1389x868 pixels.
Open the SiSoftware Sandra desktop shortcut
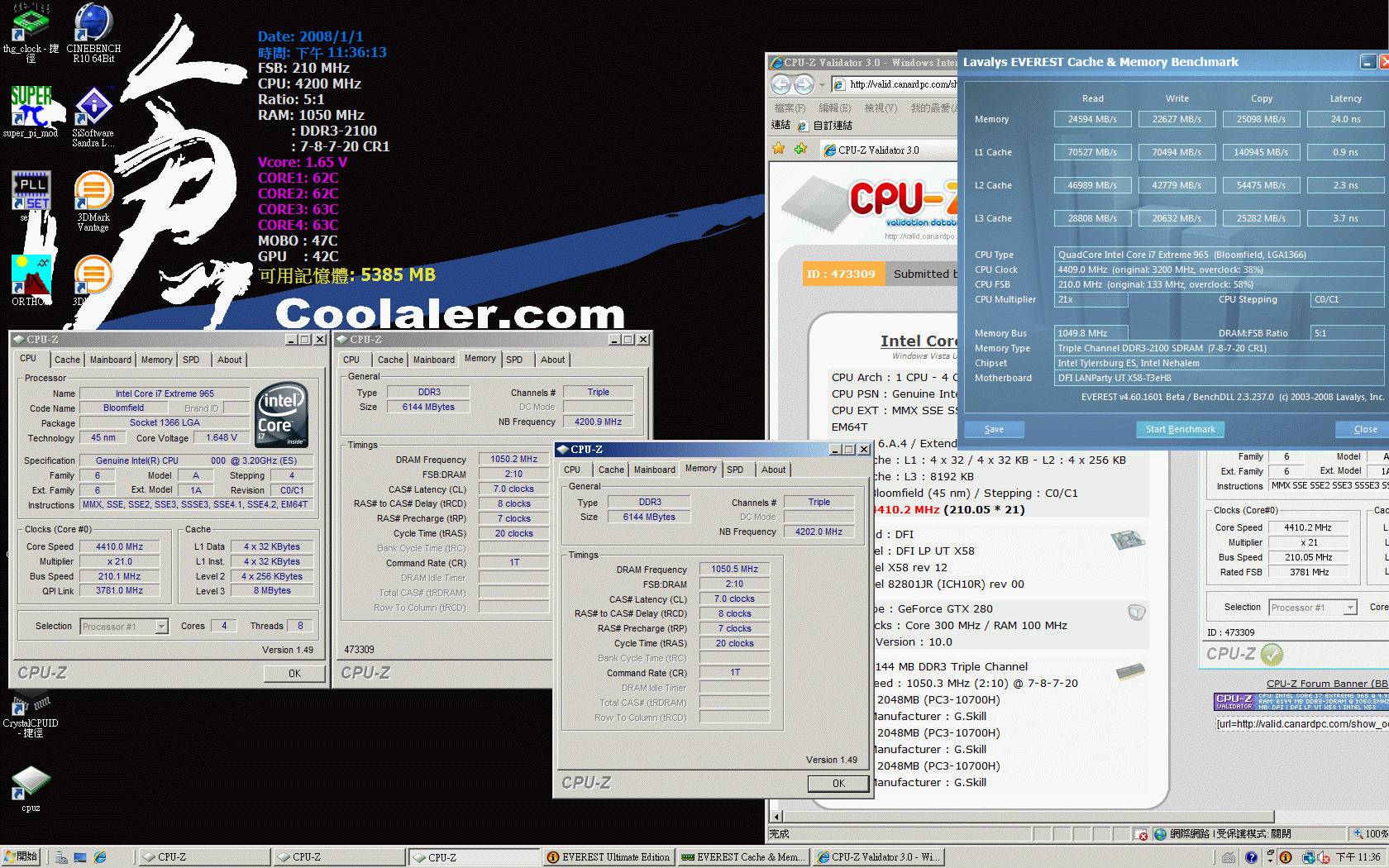pos(93,117)
